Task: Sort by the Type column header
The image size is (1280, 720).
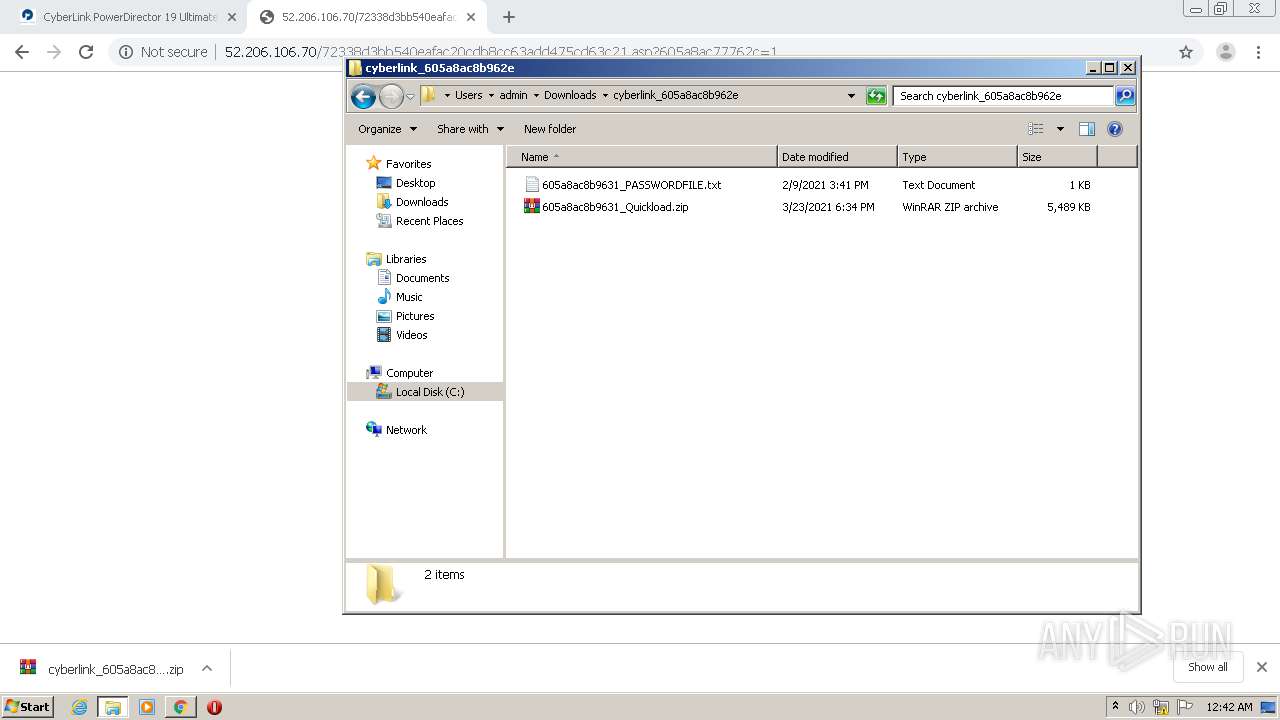Action: (957, 157)
